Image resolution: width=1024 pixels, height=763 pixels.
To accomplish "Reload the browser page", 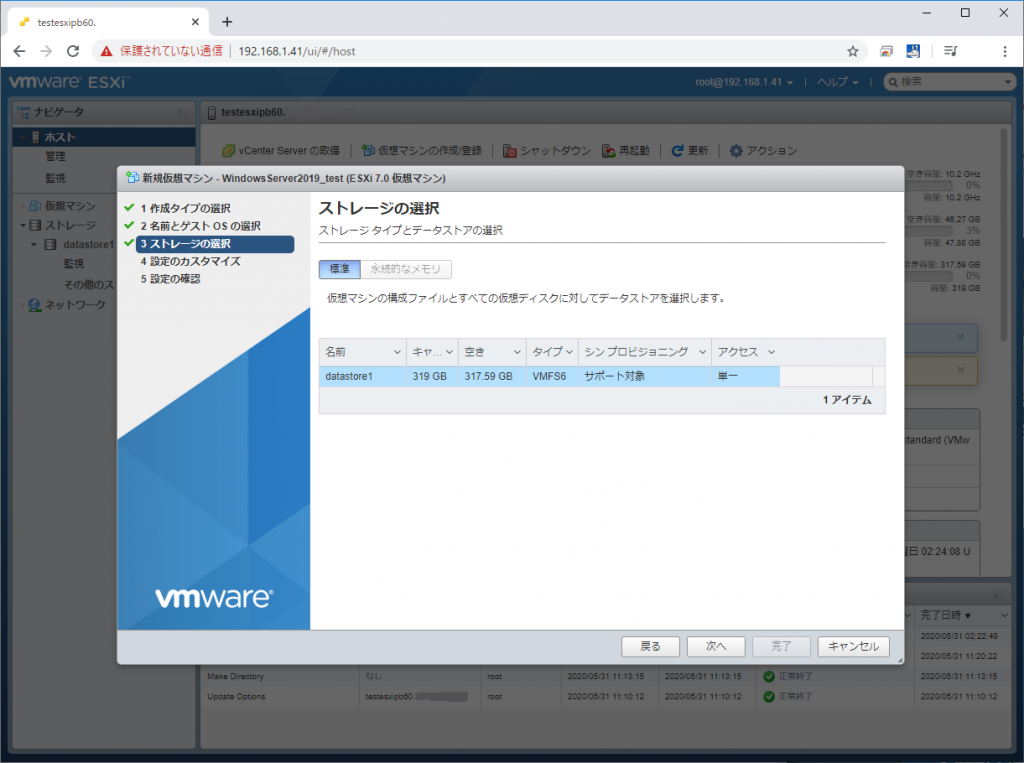I will tap(73, 51).
